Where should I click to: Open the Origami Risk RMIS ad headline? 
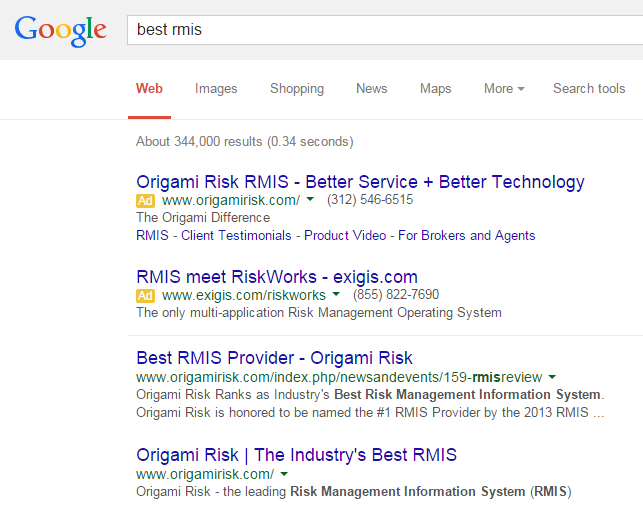(x=360, y=182)
